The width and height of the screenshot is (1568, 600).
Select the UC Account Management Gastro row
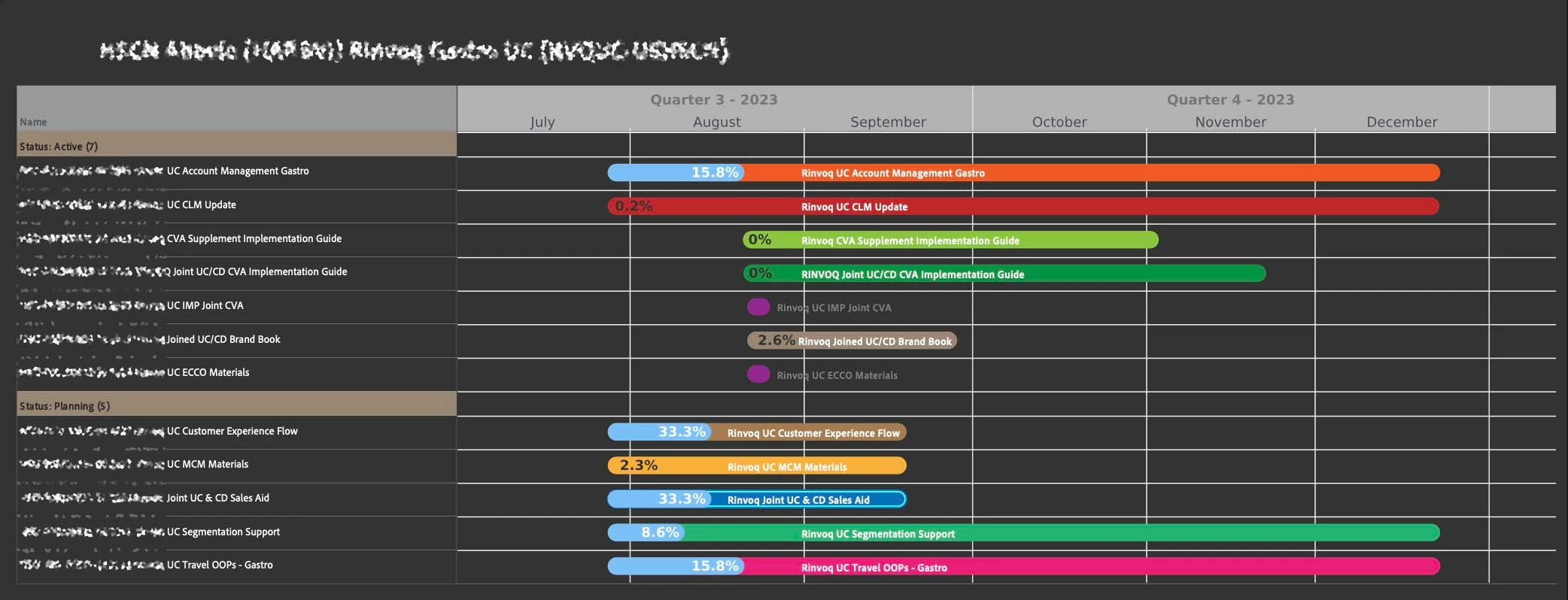coord(236,173)
